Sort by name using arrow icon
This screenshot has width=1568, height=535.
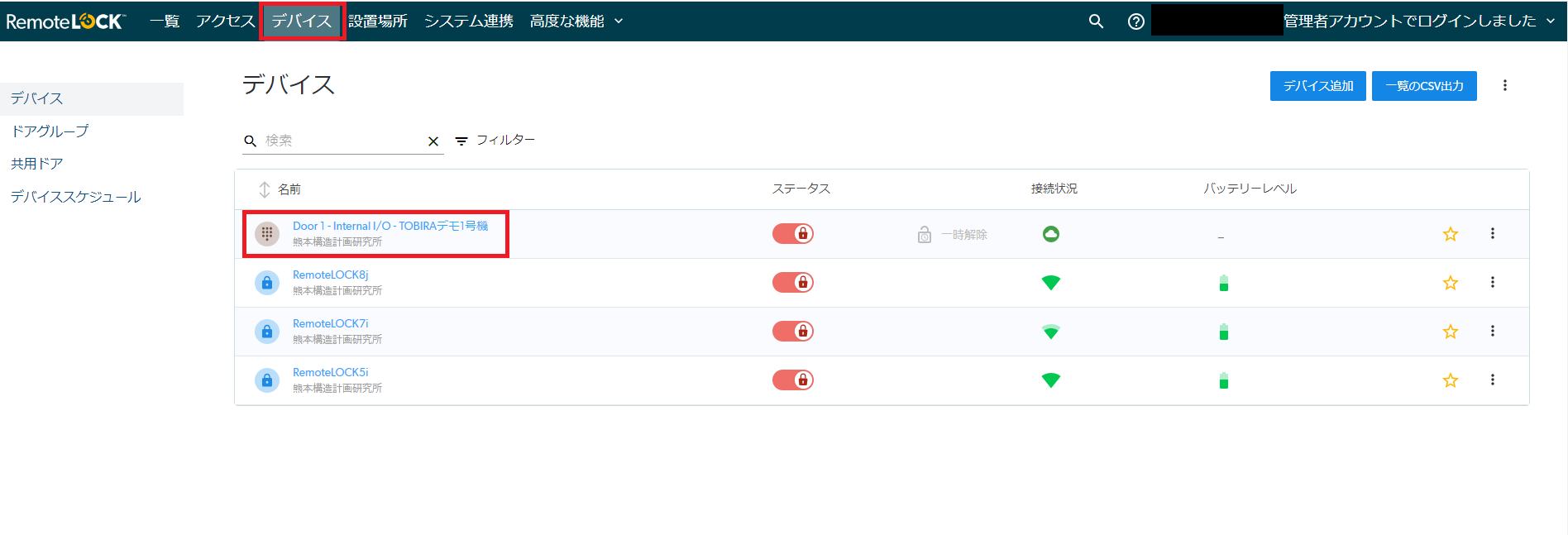click(x=265, y=189)
